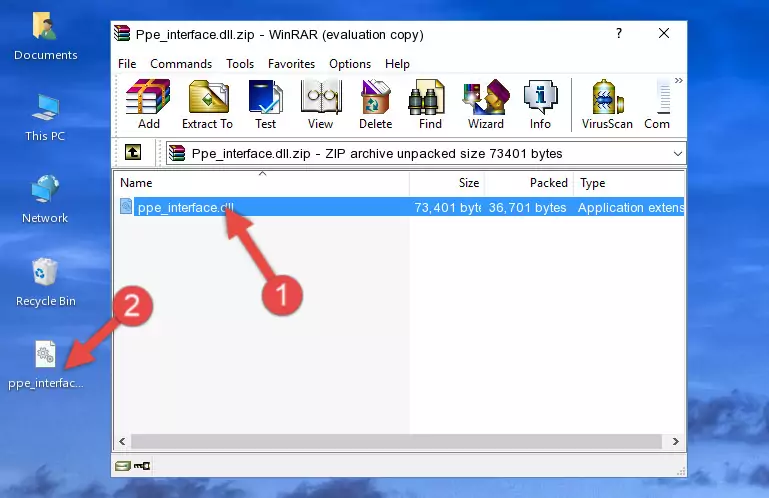Click the 36,701 bytes packed value

point(527,208)
